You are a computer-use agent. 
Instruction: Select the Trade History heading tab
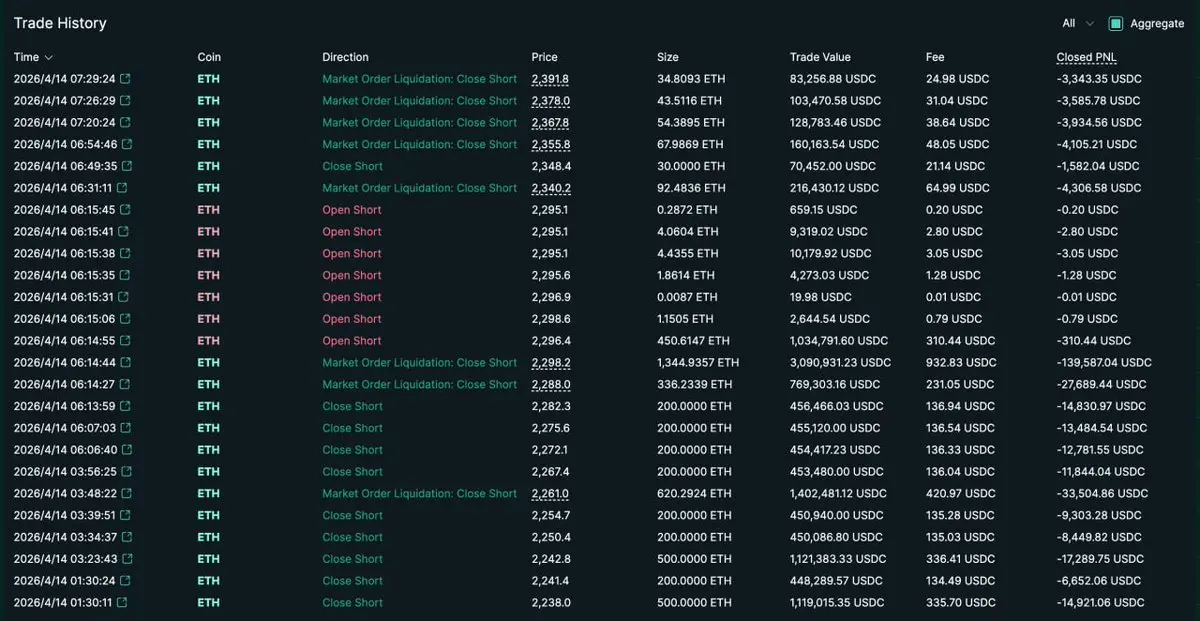pyautogui.click(x=60, y=23)
